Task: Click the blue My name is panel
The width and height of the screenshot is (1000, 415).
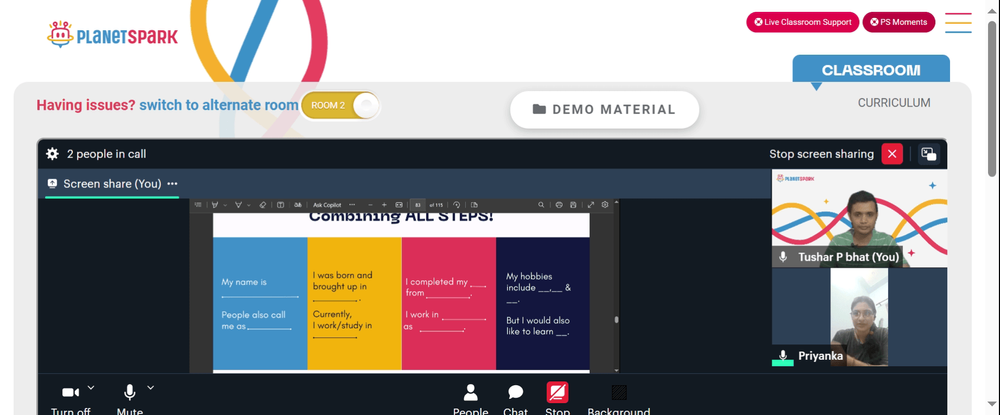Action: tap(260, 303)
